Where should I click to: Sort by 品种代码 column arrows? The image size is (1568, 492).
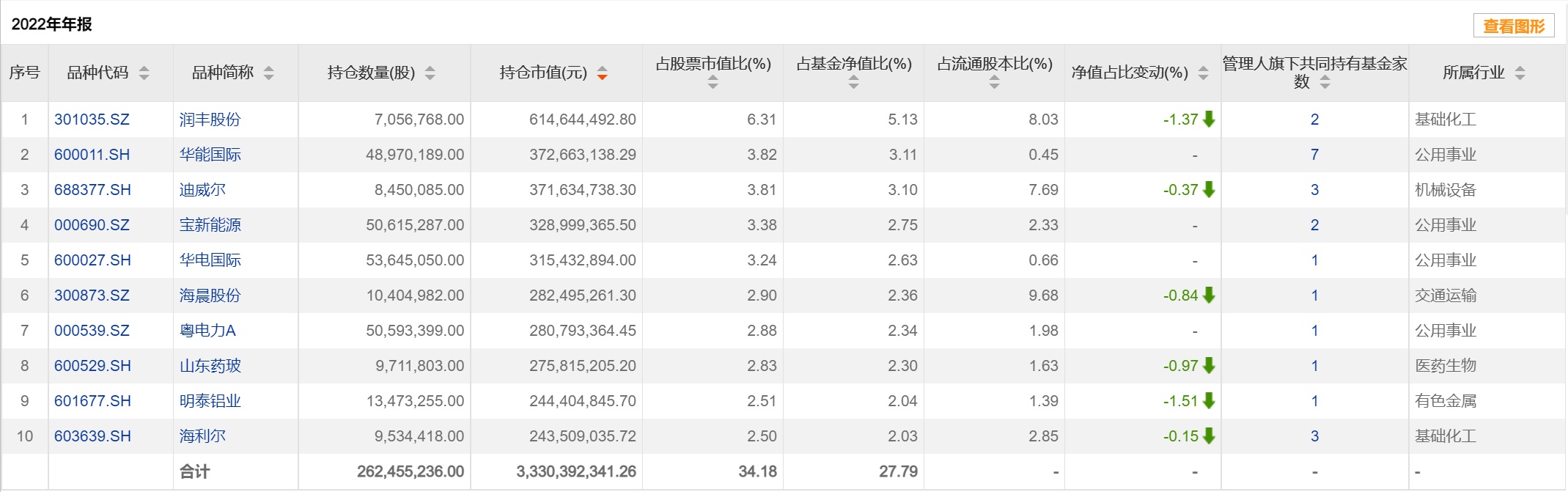pyautogui.click(x=144, y=73)
